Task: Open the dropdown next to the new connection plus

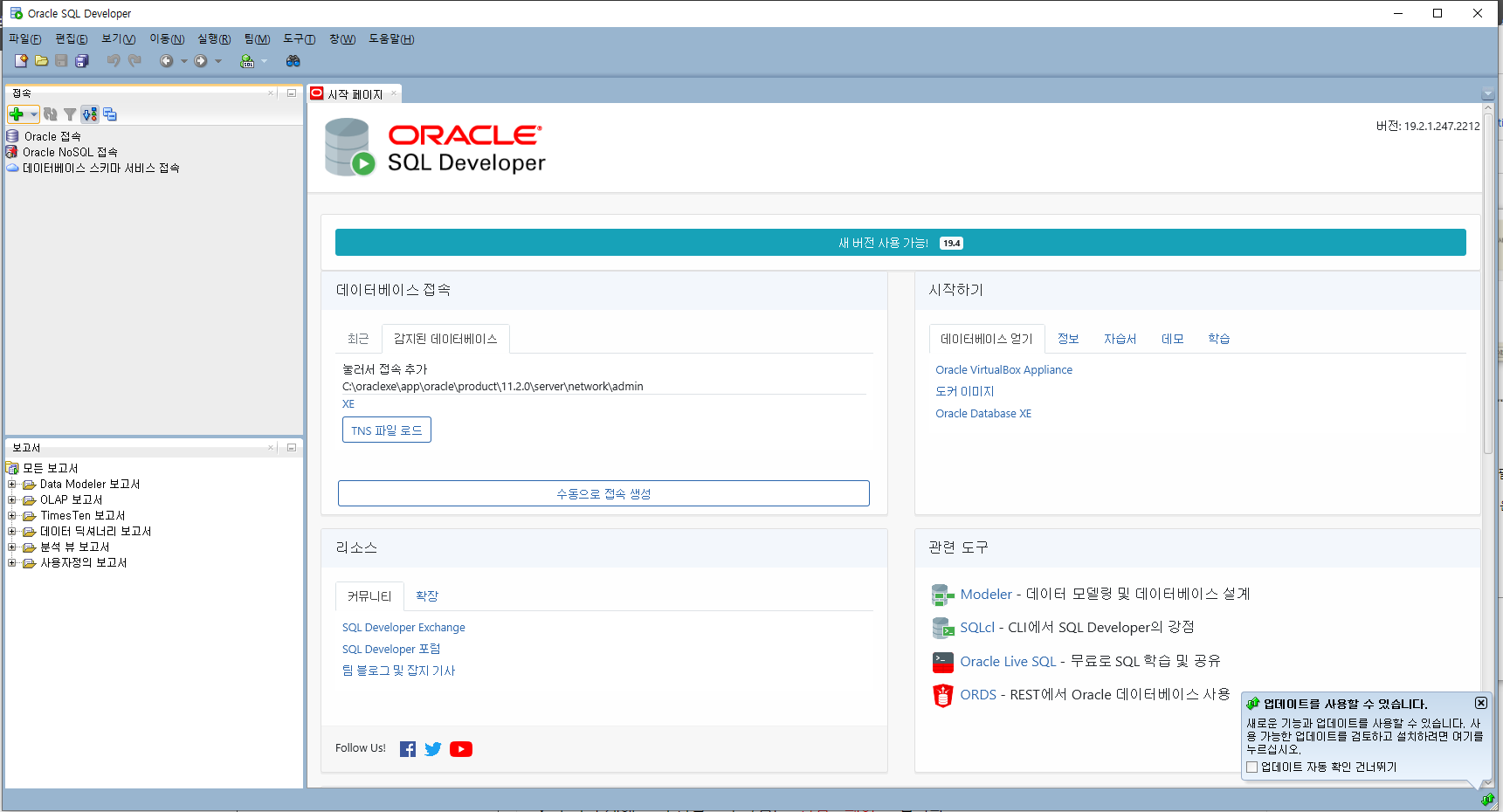Action: 33,114
